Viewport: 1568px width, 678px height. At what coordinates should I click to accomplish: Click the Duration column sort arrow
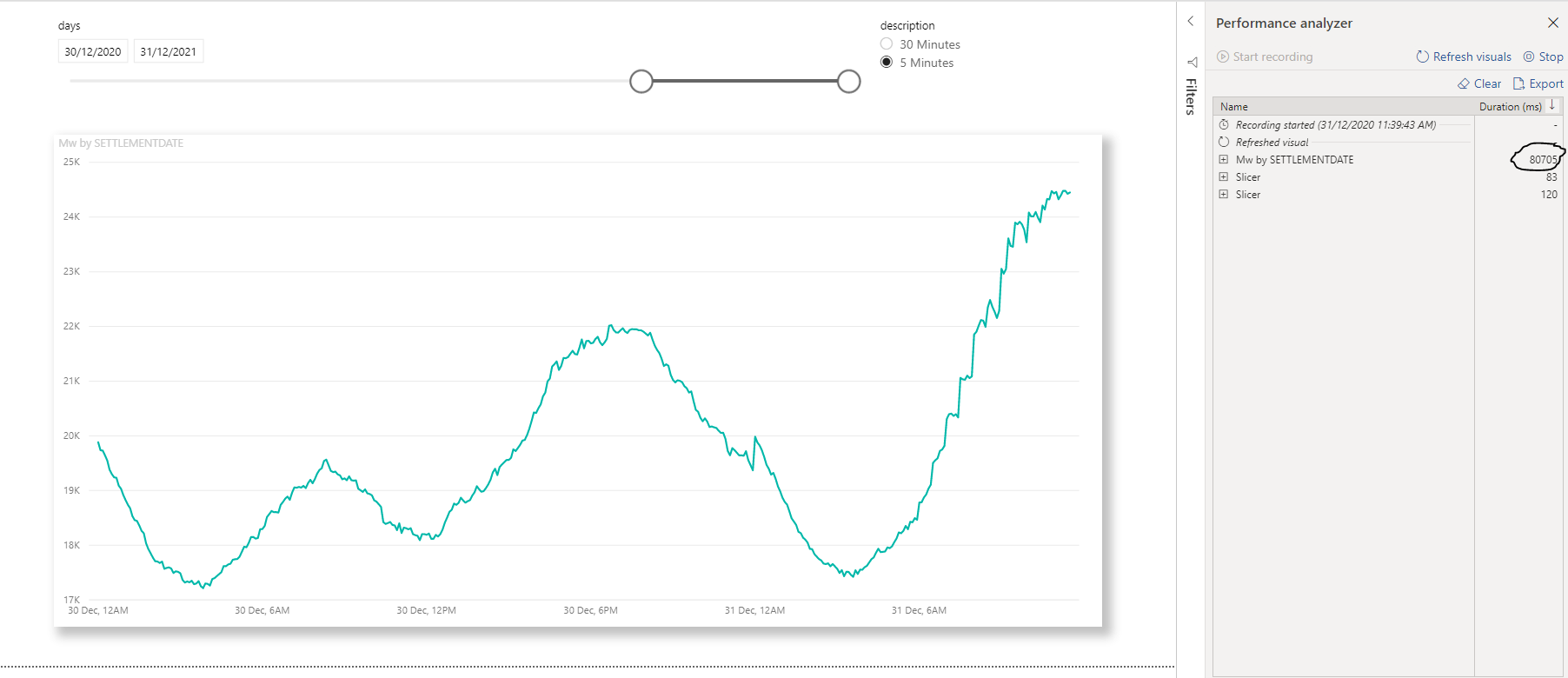pyautogui.click(x=1552, y=105)
